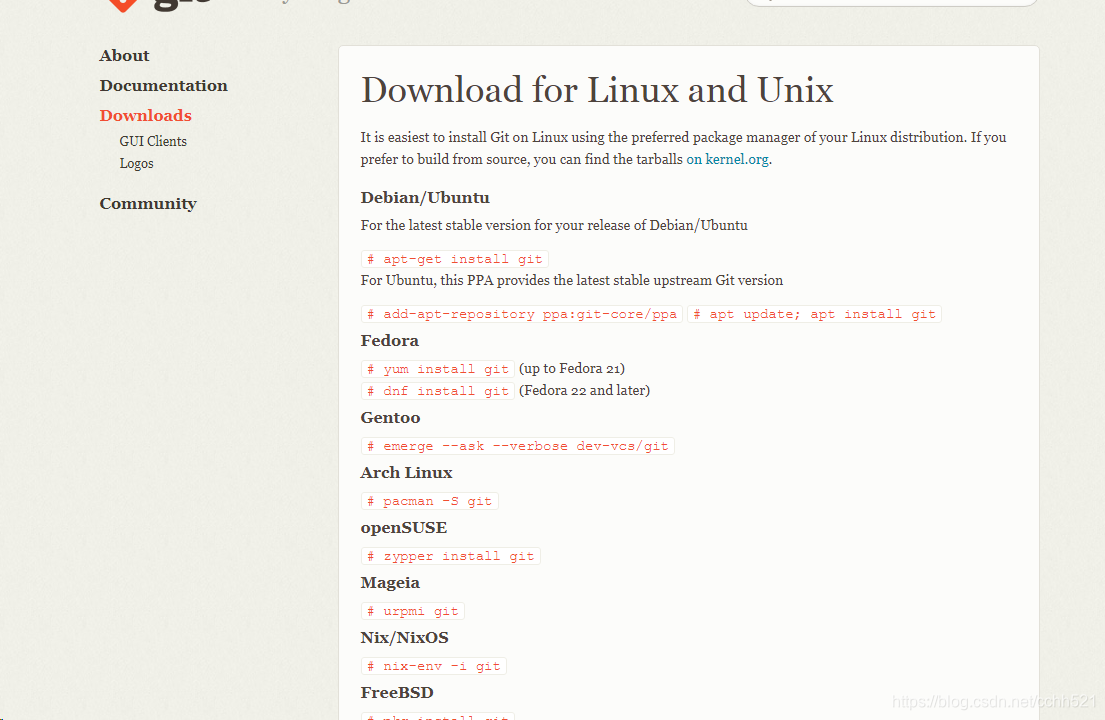This screenshot has width=1105, height=720.
Task: Click the Debian/Ubuntu section heading
Action: pos(425,198)
